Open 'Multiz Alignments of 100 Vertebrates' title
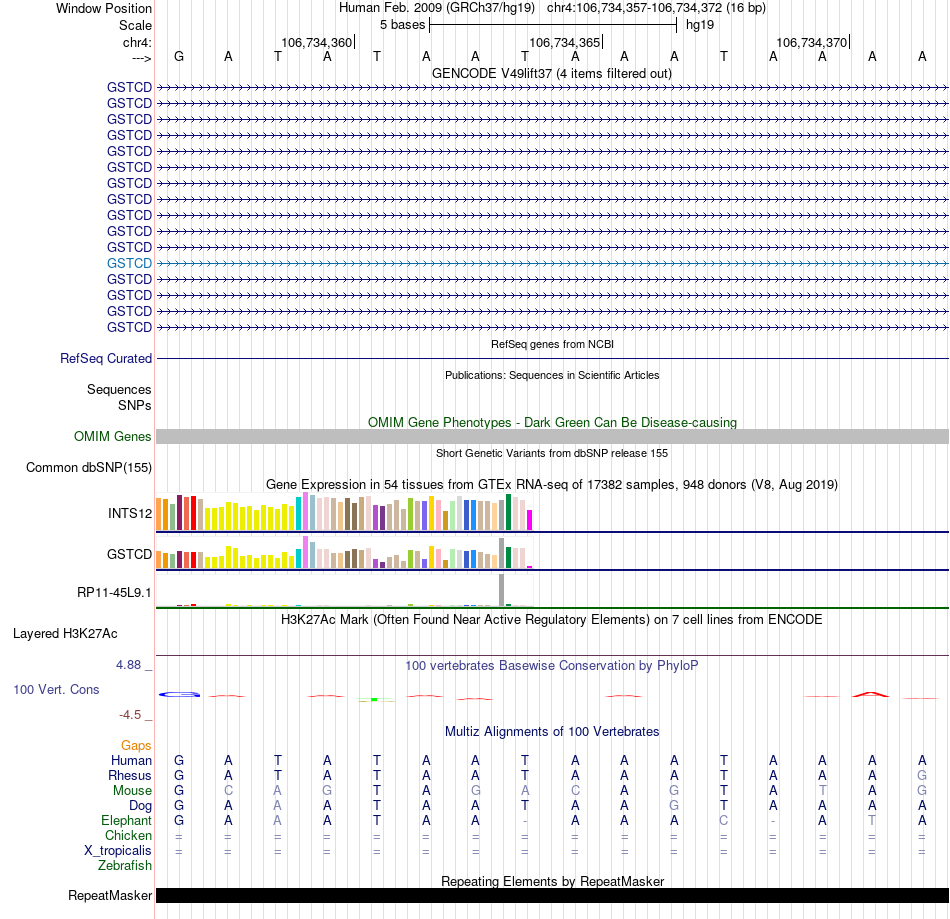This screenshot has width=950, height=919. pyautogui.click(x=552, y=731)
